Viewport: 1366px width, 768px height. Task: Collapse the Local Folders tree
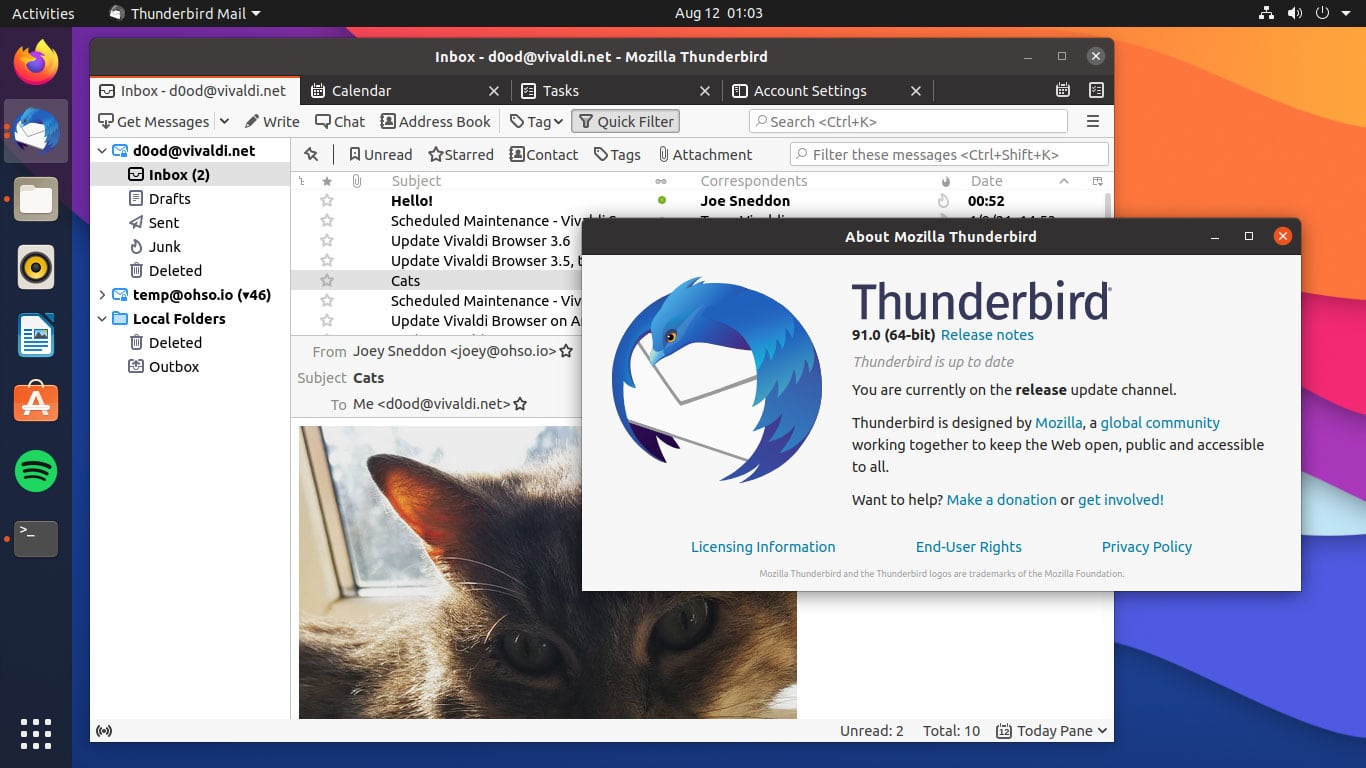(x=102, y=319)
